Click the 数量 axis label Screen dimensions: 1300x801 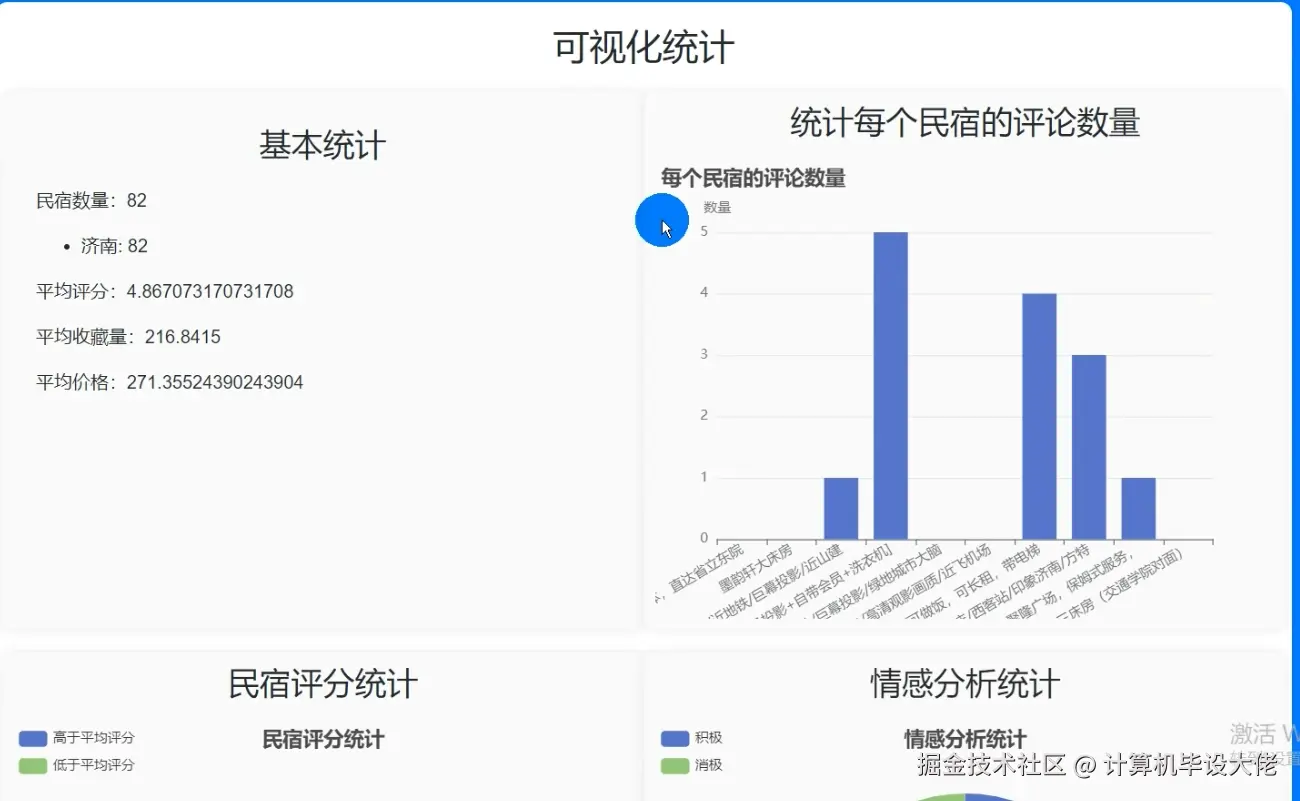[718, 206]
